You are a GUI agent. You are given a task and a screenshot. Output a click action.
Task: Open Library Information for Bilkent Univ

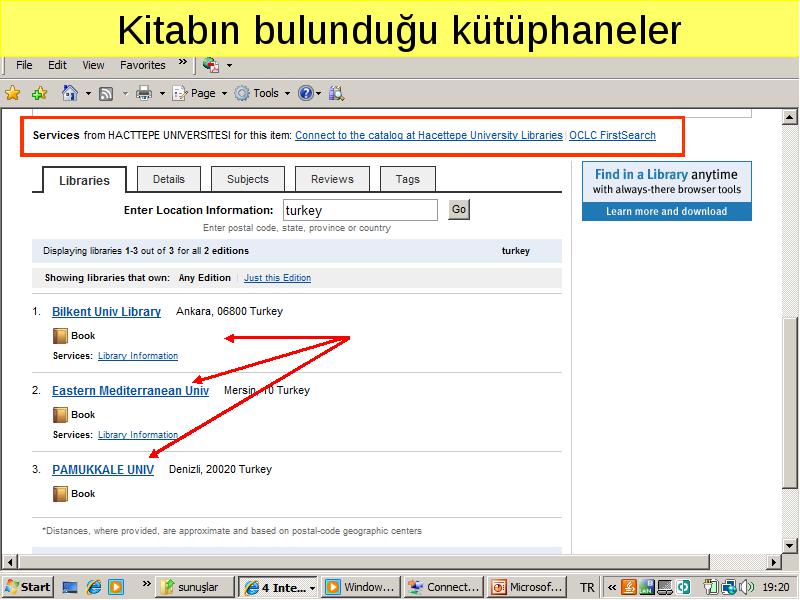coord(138,356)
